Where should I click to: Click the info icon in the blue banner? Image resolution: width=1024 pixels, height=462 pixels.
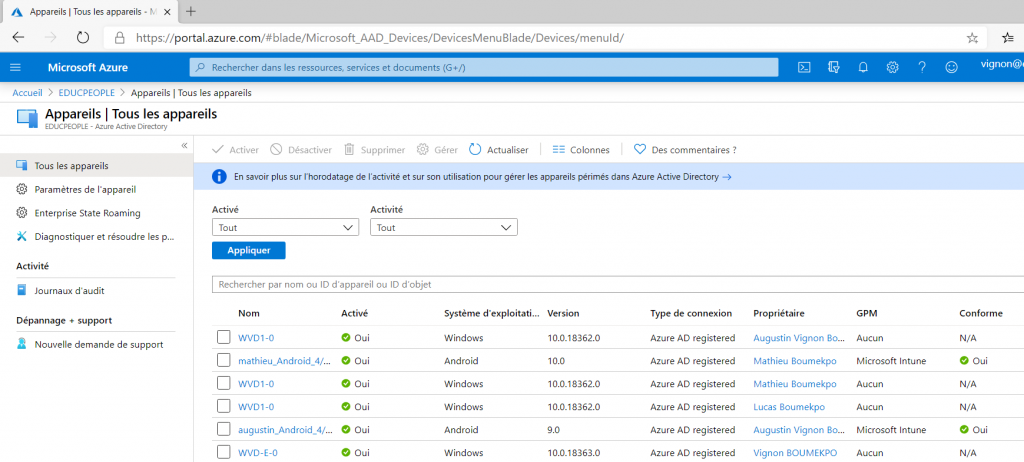coord(219,176)
